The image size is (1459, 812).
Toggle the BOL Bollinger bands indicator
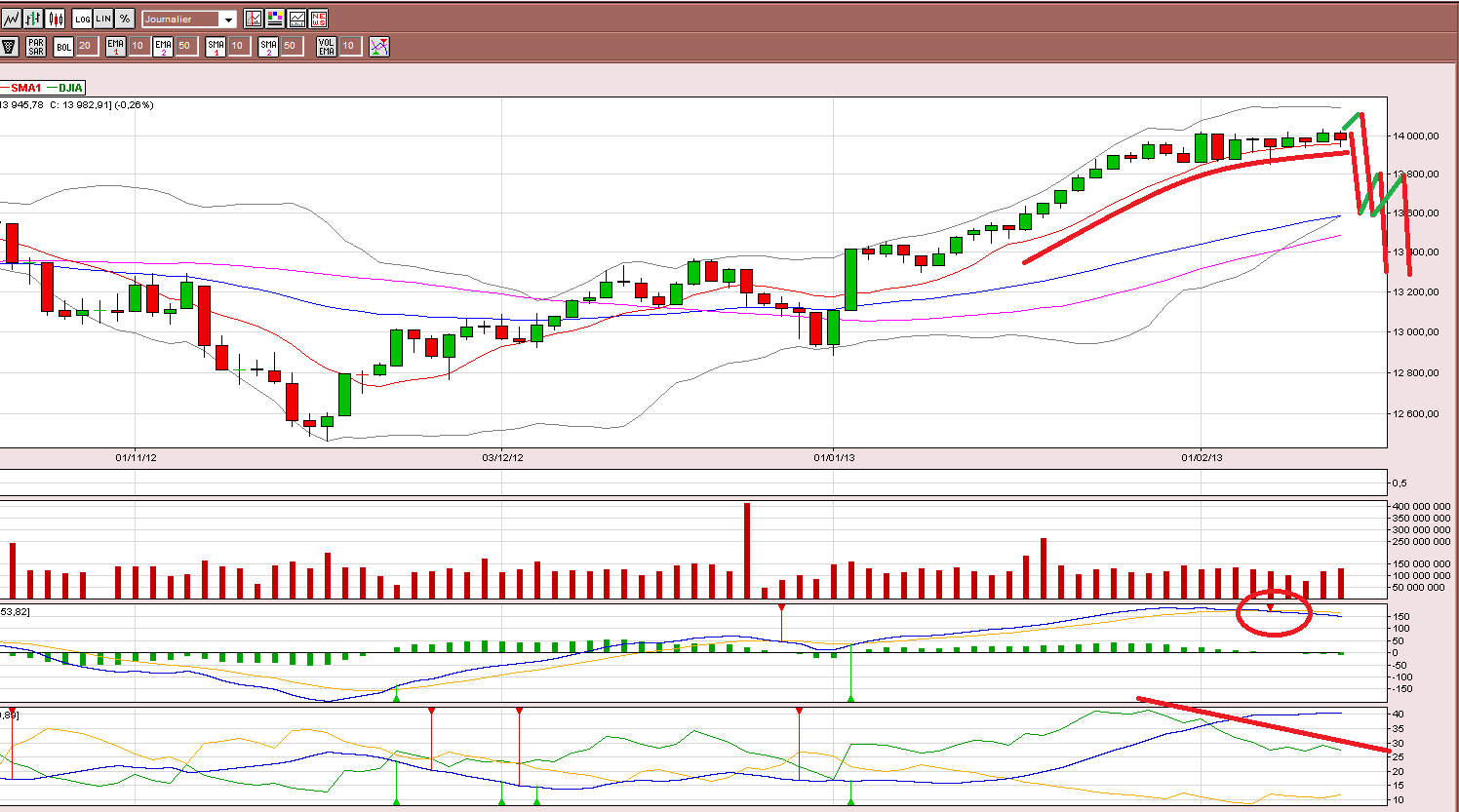click(64, 46)
